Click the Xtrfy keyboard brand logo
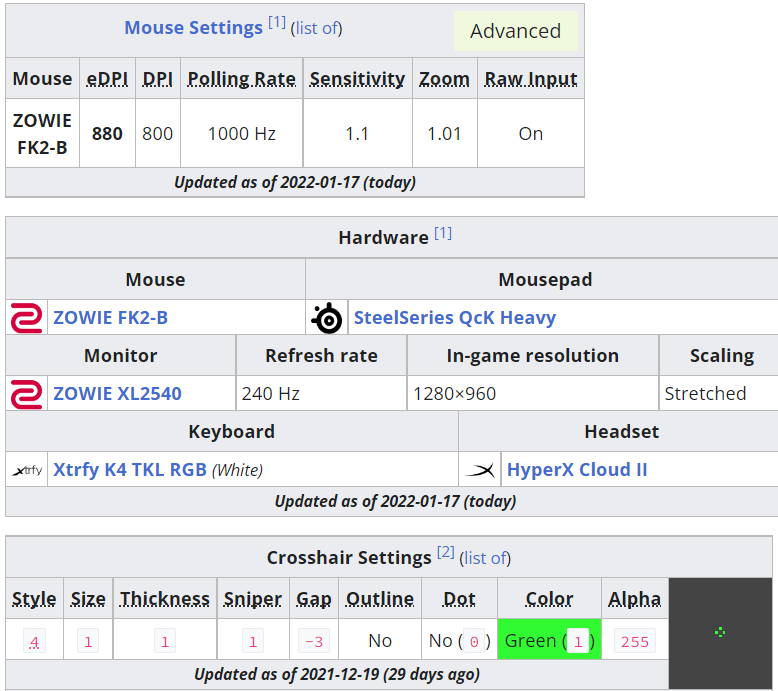 tap(27, 470)
